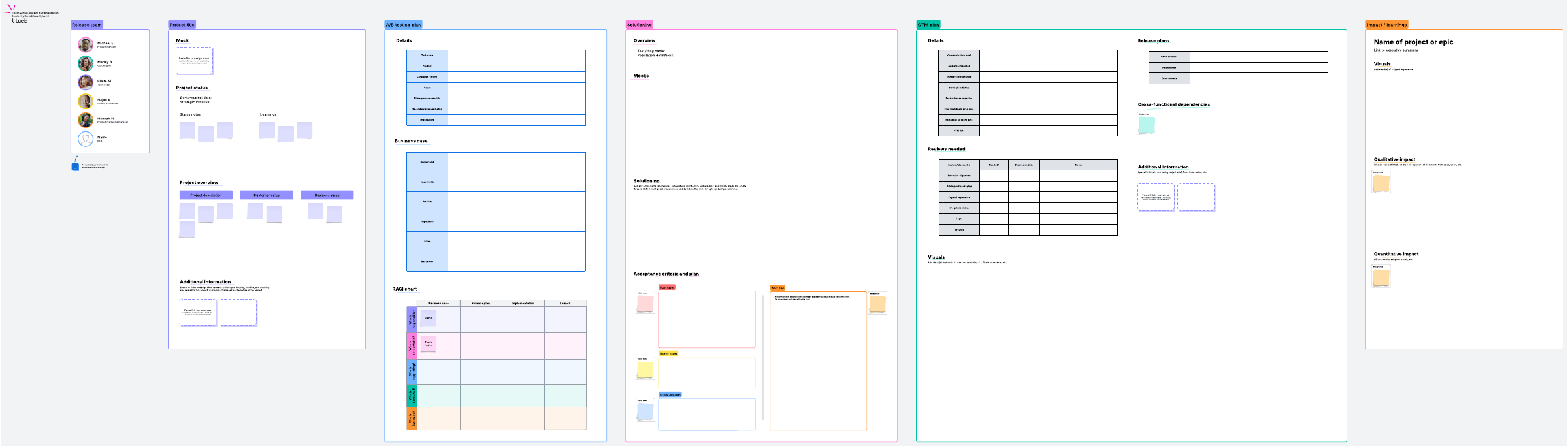Click Michael E.'s profile avatar
The height and width of the screenshot is (446, 1568).
[x=86, y=44]
